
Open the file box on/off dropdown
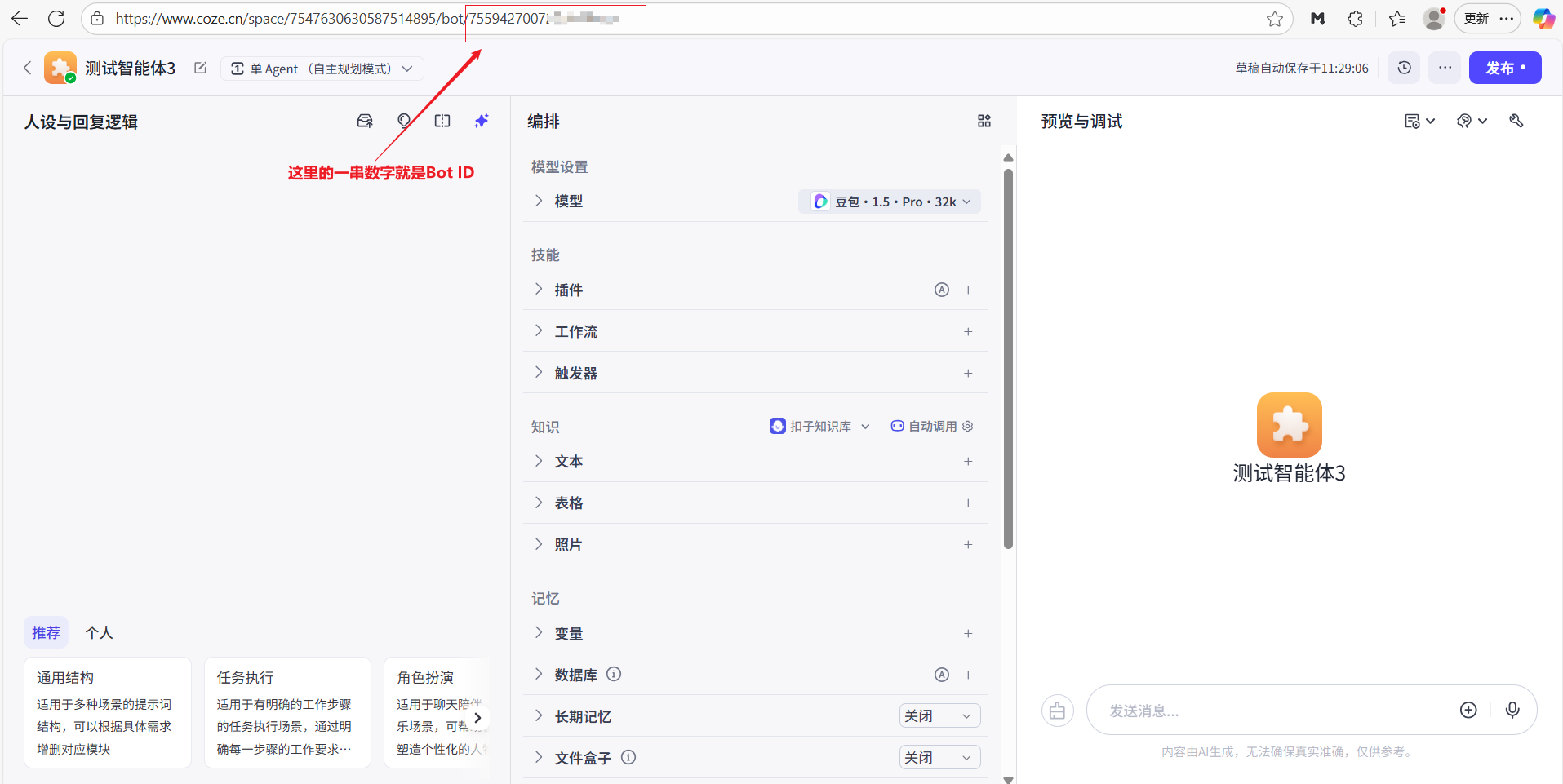tap(939, 758)
